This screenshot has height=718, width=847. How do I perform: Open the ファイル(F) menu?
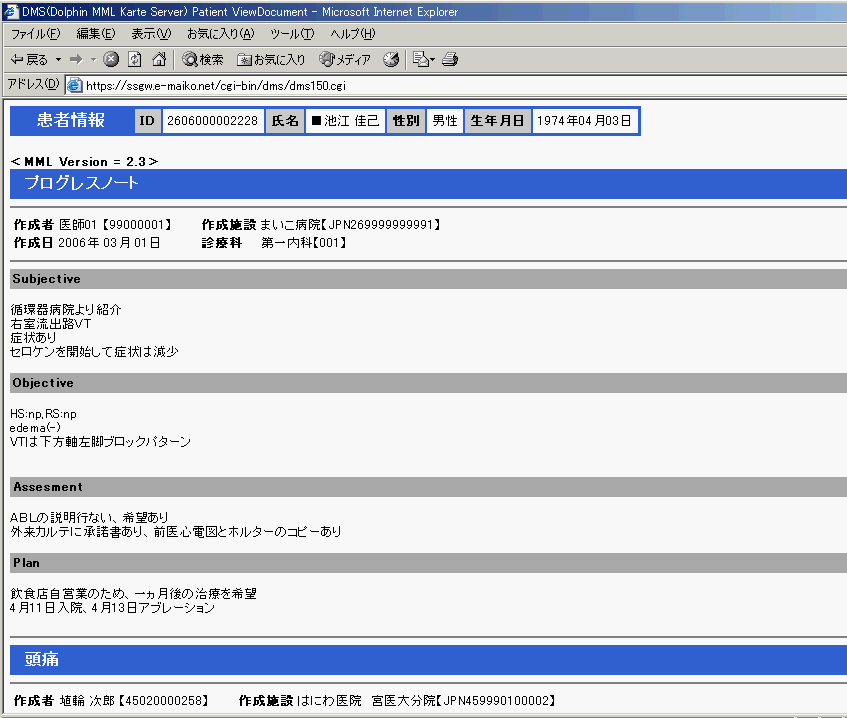pos(35,34)
